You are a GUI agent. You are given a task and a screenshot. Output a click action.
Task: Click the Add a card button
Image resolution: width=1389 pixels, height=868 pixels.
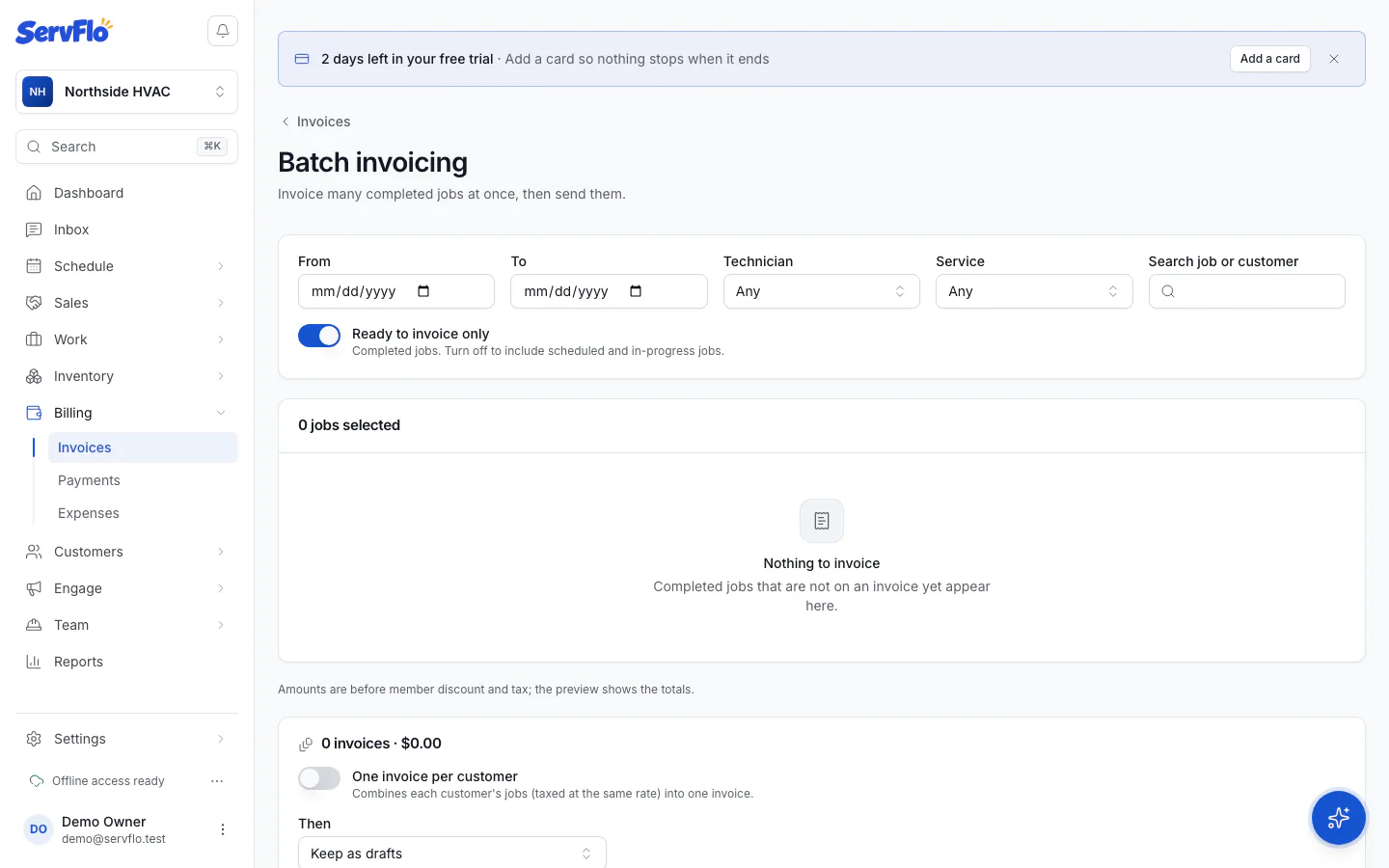[1269, 59]
